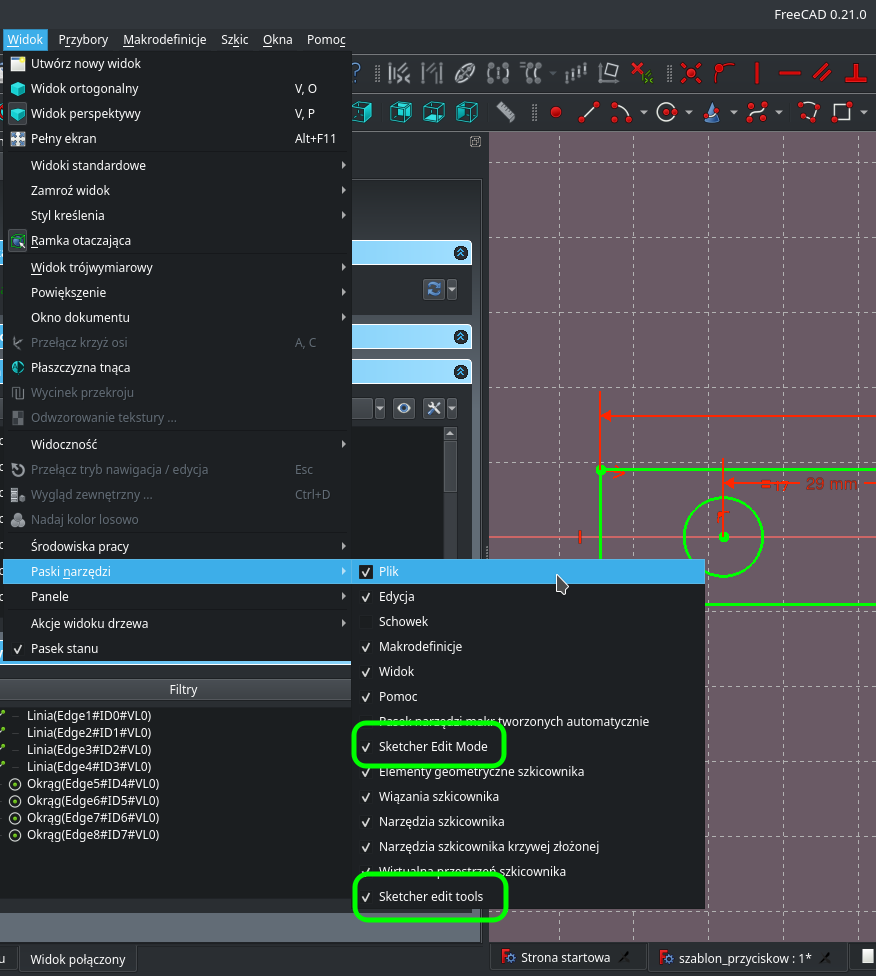Activate the Measure distance ruler tool

pos(505,112)
